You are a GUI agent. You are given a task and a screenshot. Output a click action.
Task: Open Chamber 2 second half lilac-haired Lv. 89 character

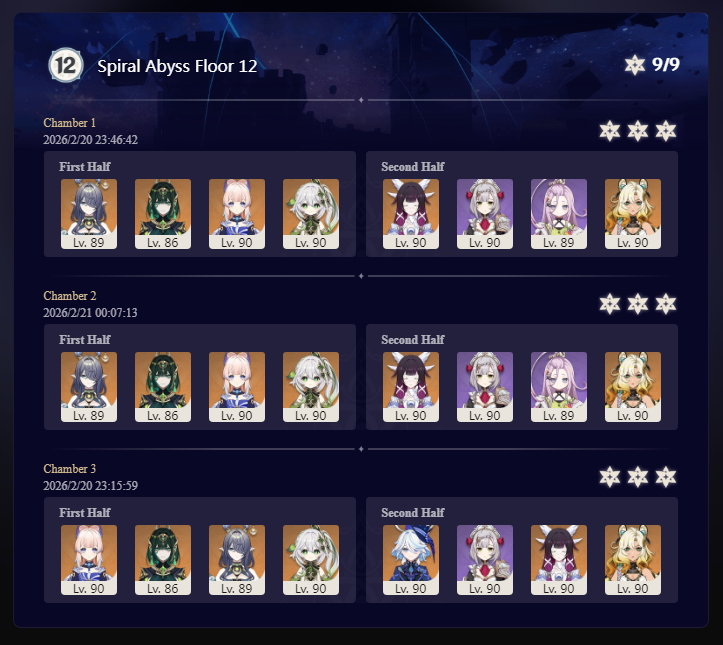[x=559, y=387]
